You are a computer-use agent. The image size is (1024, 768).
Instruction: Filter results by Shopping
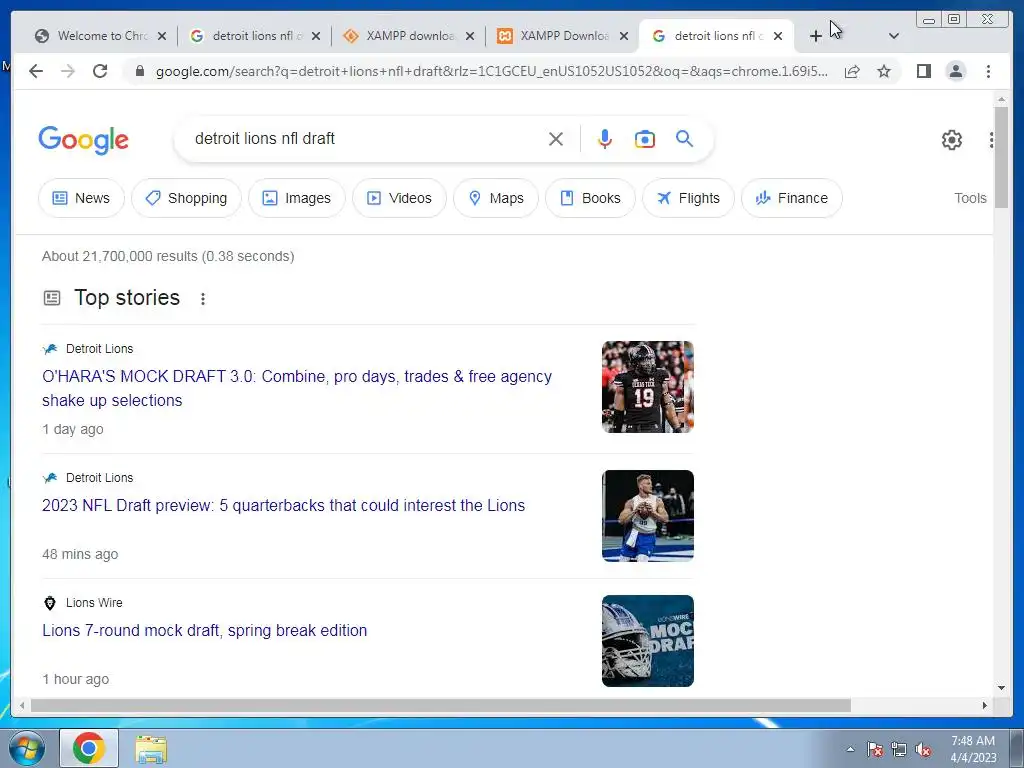[186, 198]
